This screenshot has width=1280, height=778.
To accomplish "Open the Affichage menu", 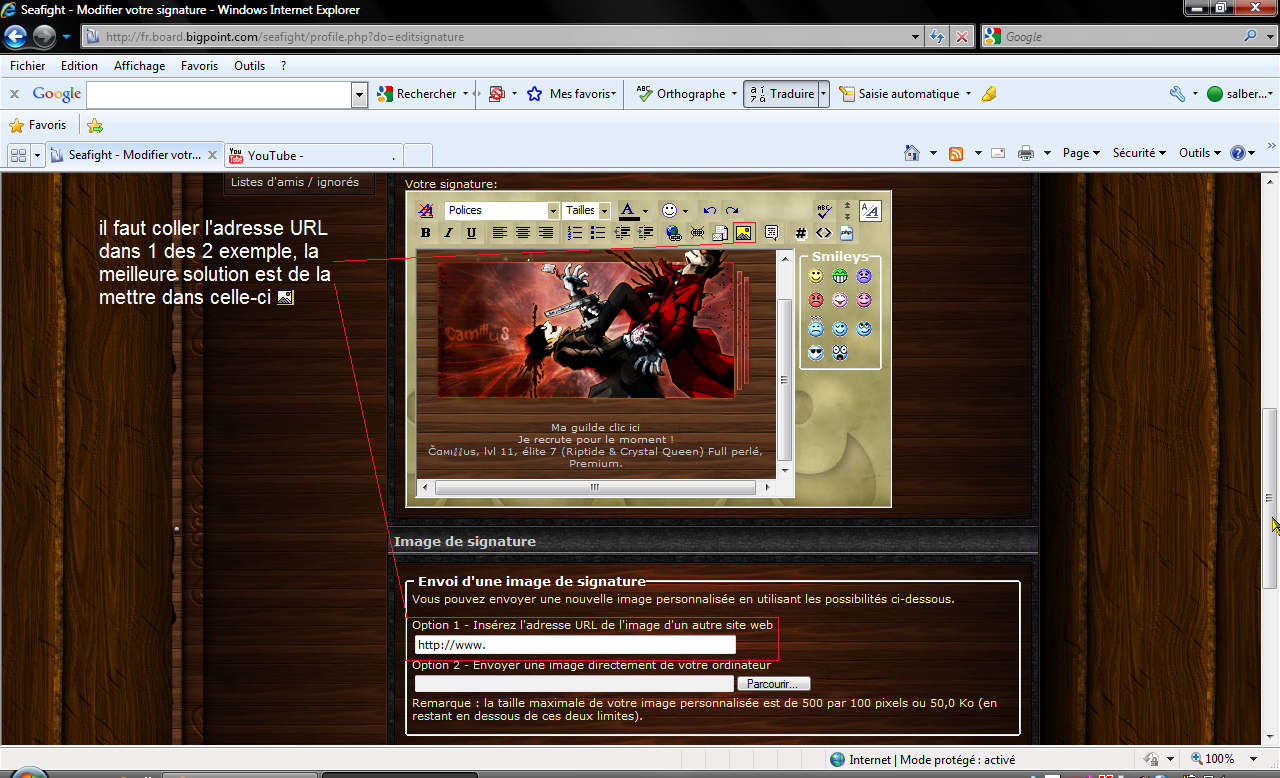I will [139, 66].
